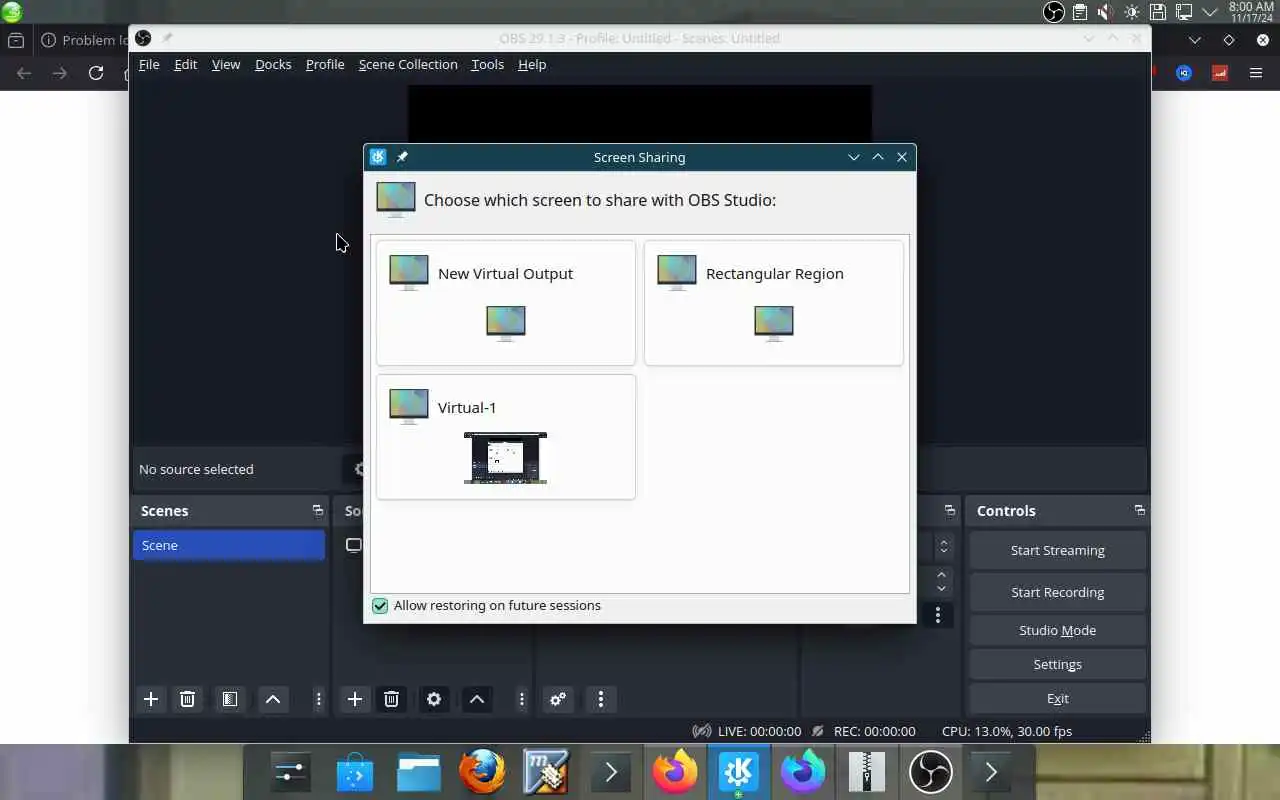The height and width of the screenshot is (800, 1280).
Task: Undock the Scene Transitions panel
Action: tap(949, 511)
